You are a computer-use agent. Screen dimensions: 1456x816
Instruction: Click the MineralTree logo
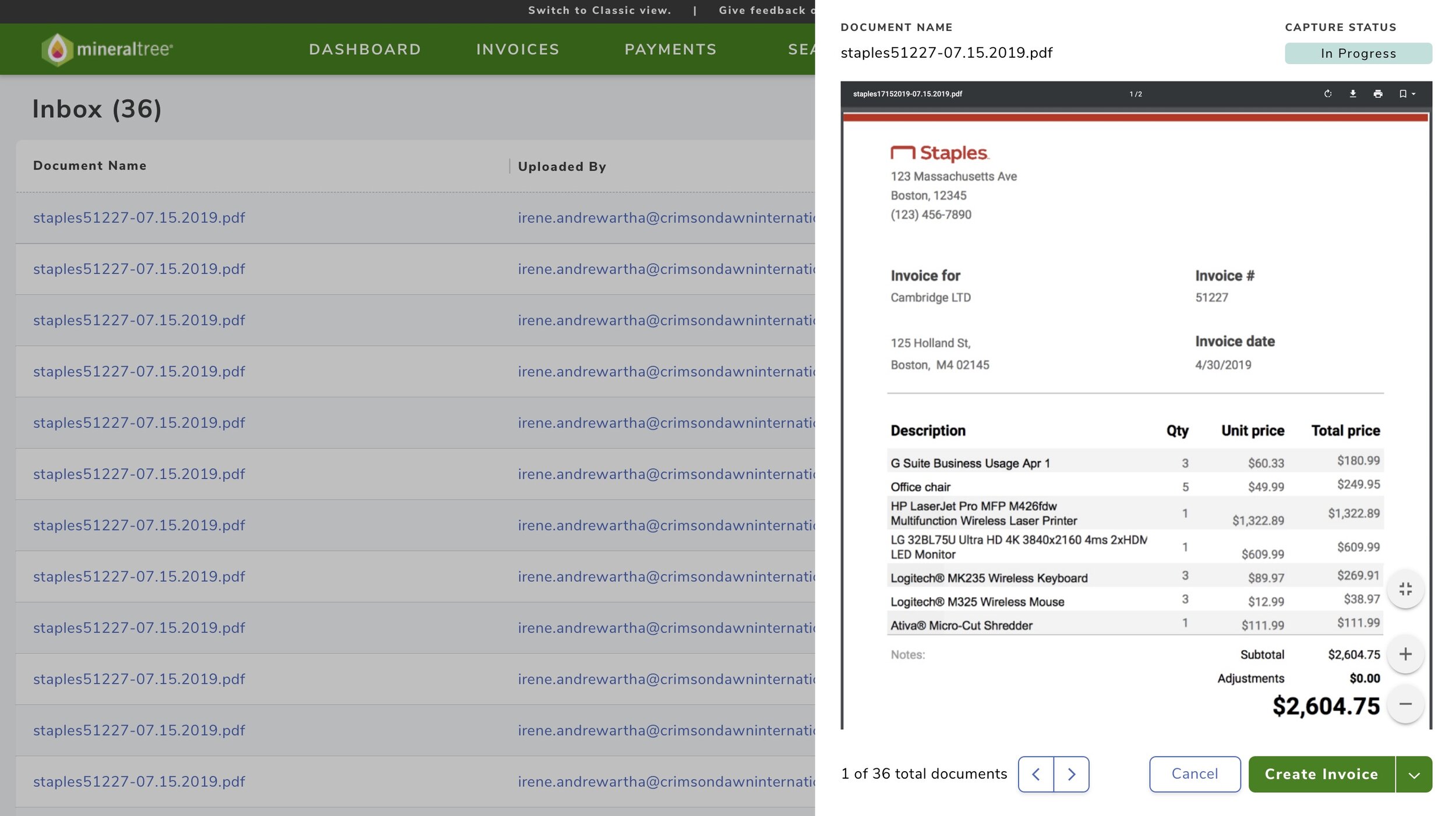point(107,50)
